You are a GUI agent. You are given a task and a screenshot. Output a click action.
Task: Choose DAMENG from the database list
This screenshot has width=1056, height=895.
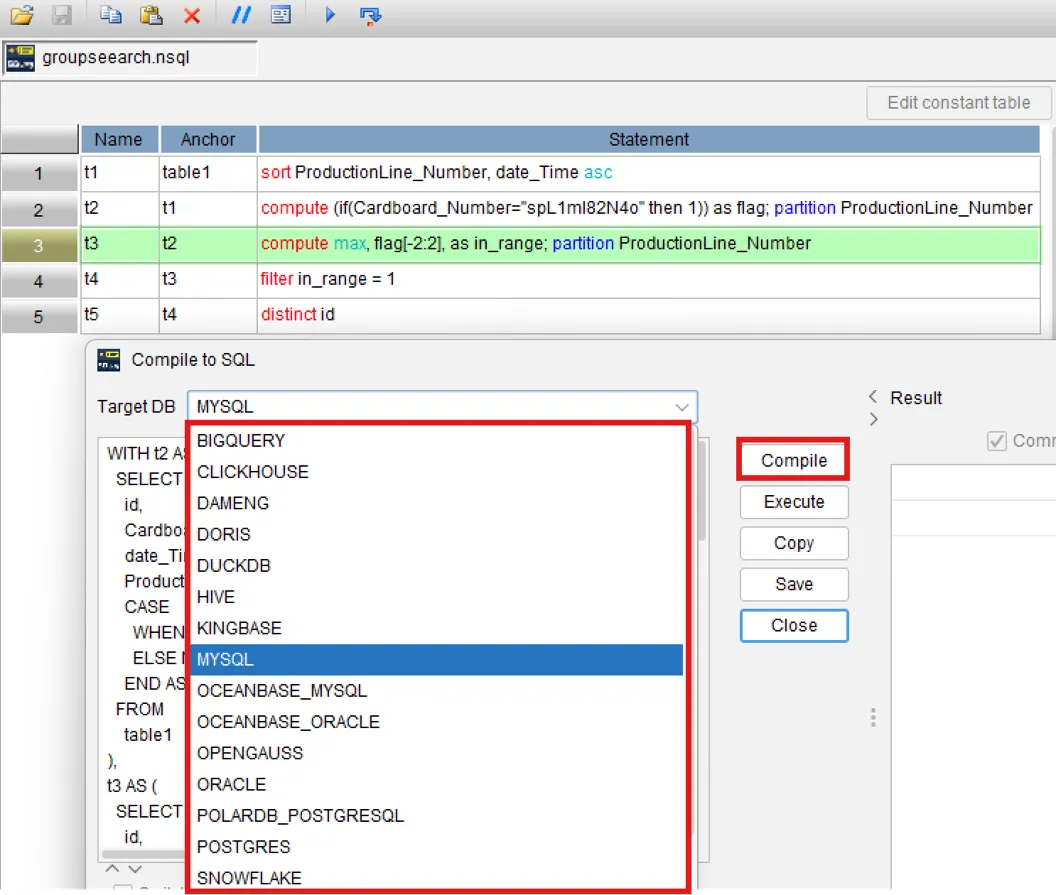click(437, 504)
